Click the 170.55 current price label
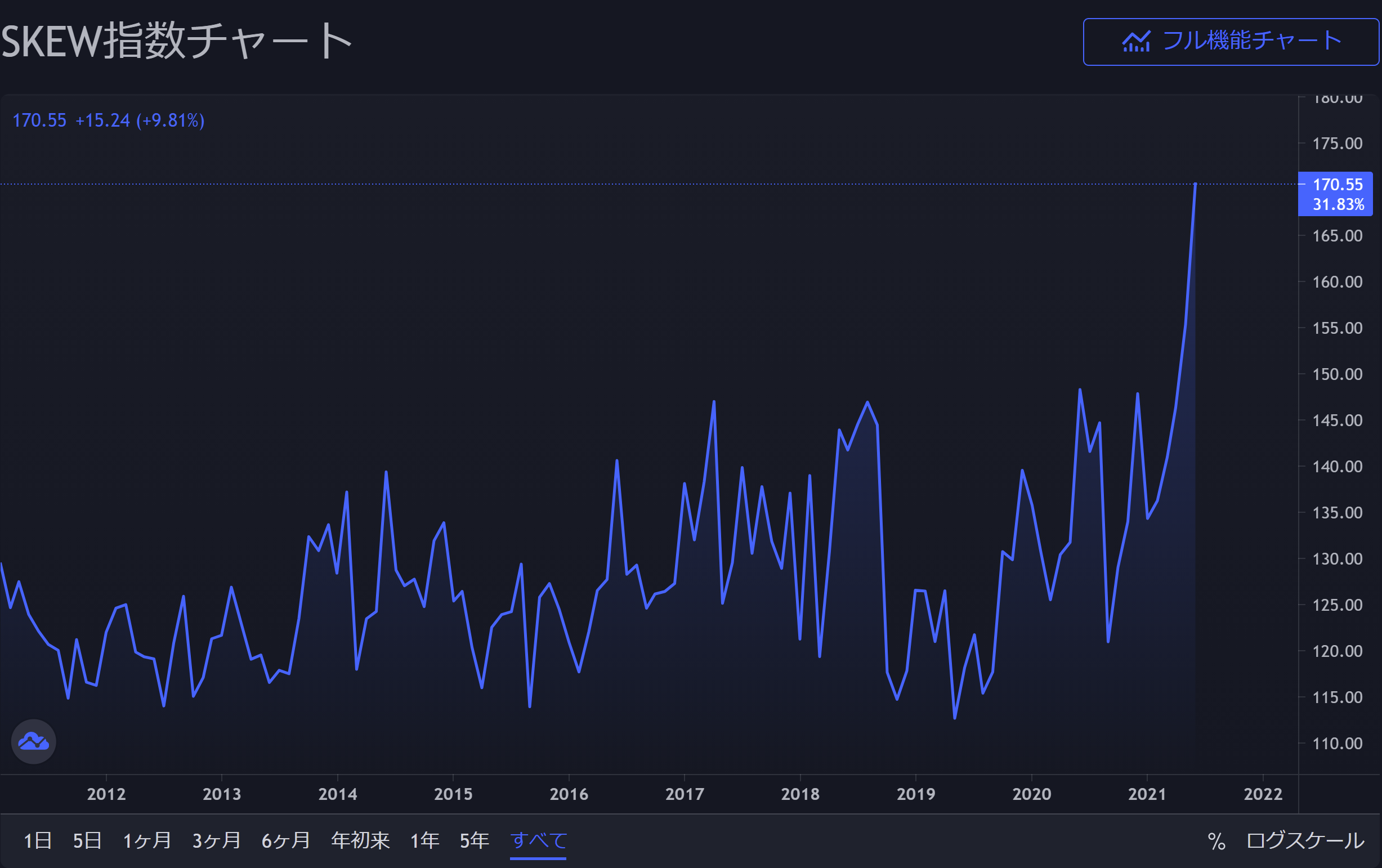This screenshot has width=1382, height=868. [1336, 185]
